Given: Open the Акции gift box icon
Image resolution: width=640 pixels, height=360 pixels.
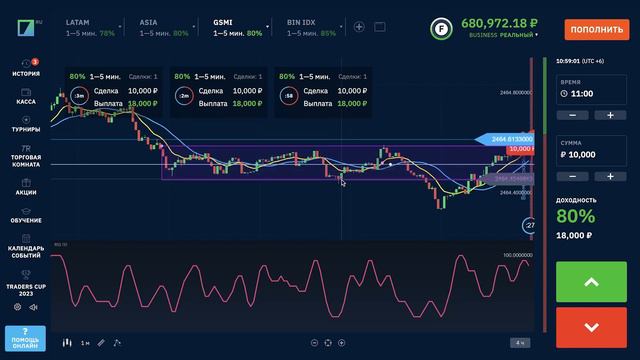Looking at the screenshot, I should (26, 182).
